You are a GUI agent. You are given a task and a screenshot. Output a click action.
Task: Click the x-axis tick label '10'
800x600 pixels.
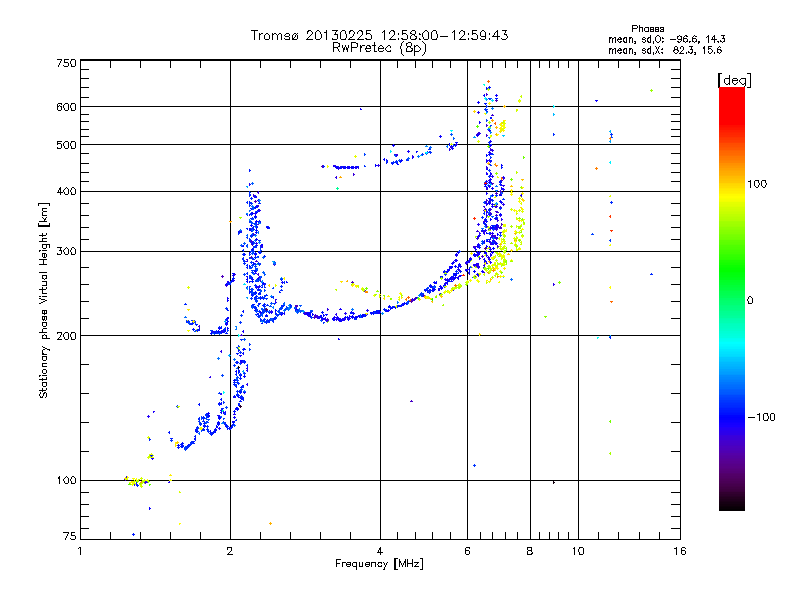tap(578, 552)
